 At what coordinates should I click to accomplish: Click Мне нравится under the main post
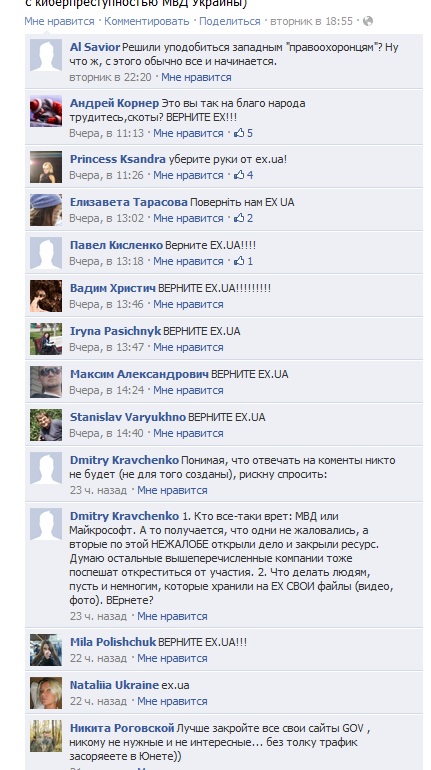[x=59, y=21]
